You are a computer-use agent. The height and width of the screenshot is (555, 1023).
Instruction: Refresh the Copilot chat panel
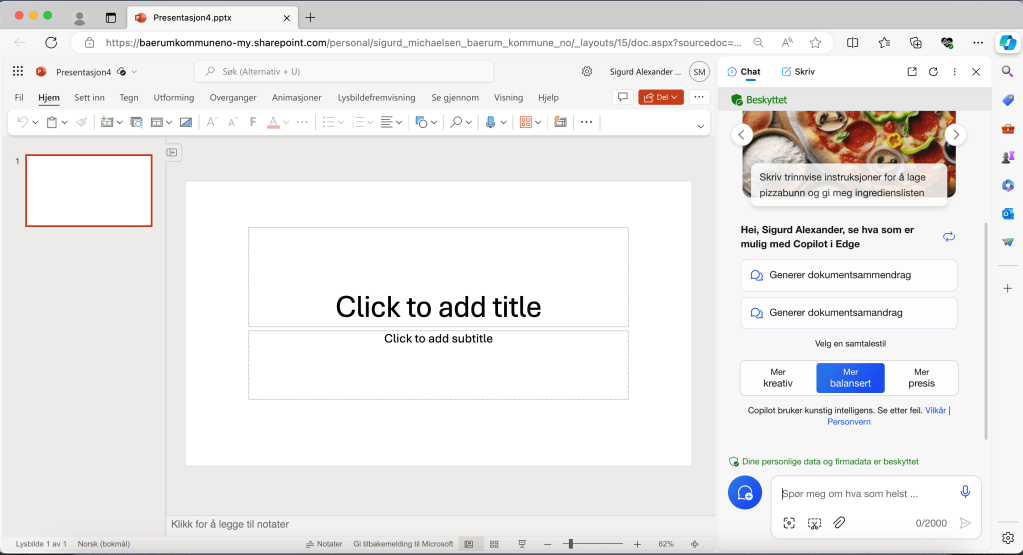[933, 72]
